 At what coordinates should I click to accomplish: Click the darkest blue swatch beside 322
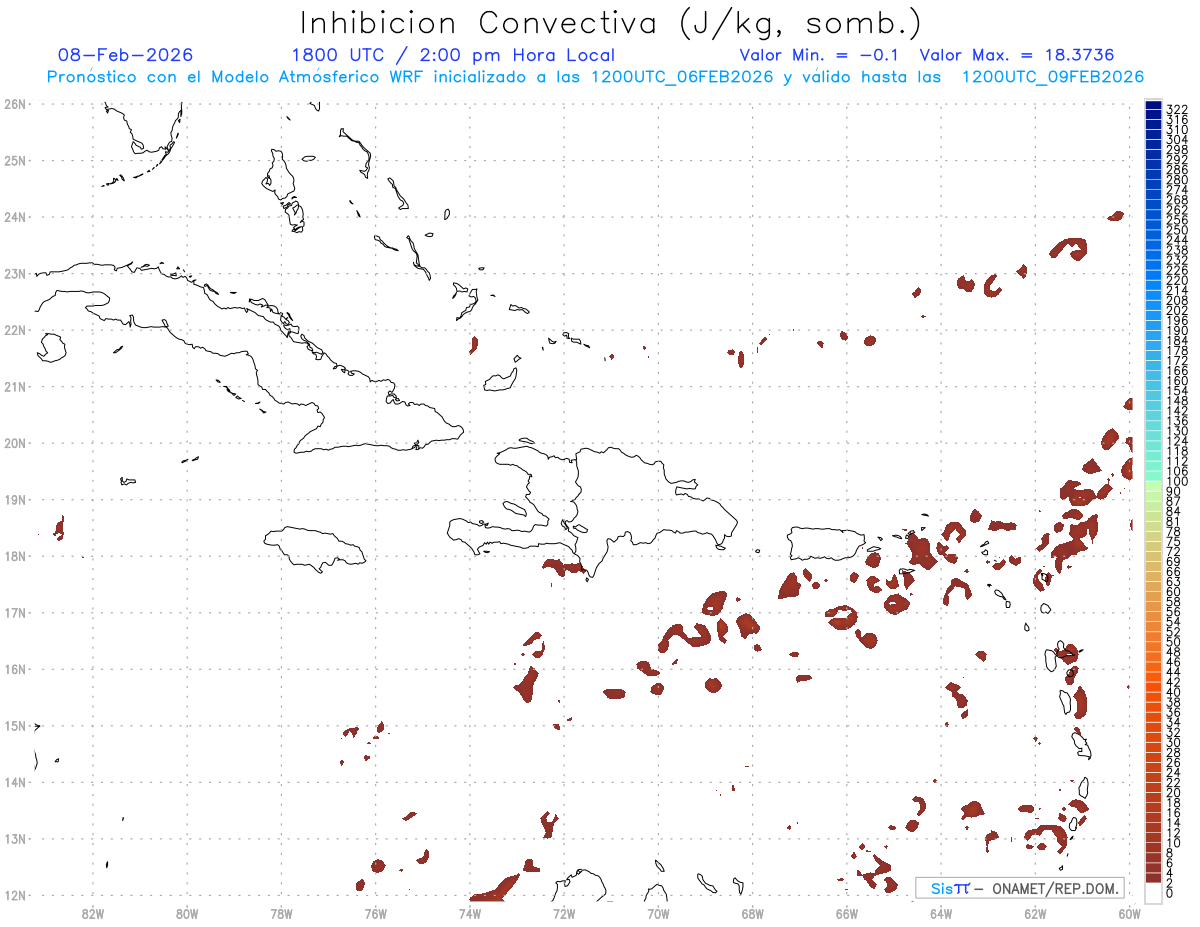pyautogui.click(x=1153, y=106)
